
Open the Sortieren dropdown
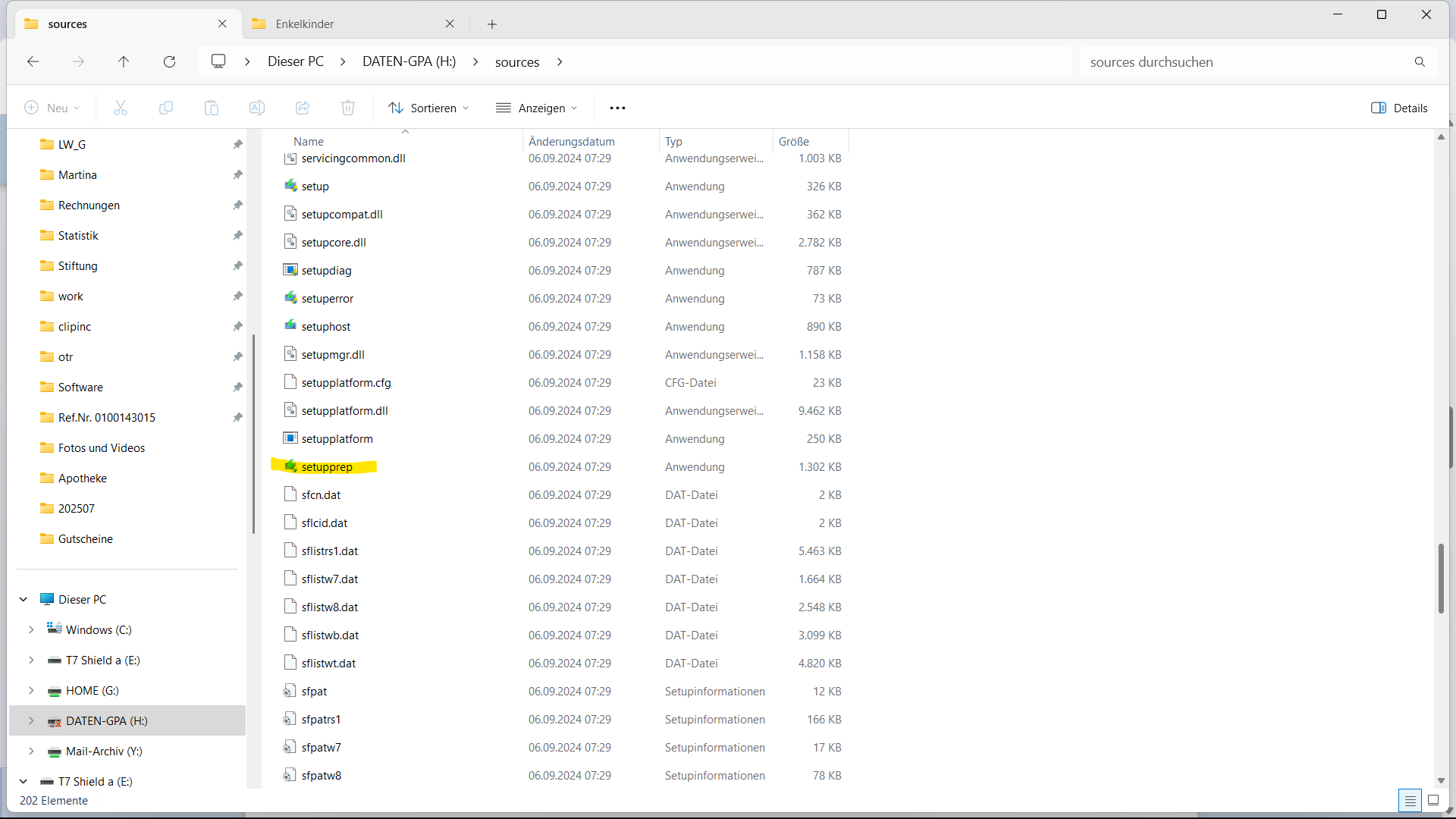[428, 108]
